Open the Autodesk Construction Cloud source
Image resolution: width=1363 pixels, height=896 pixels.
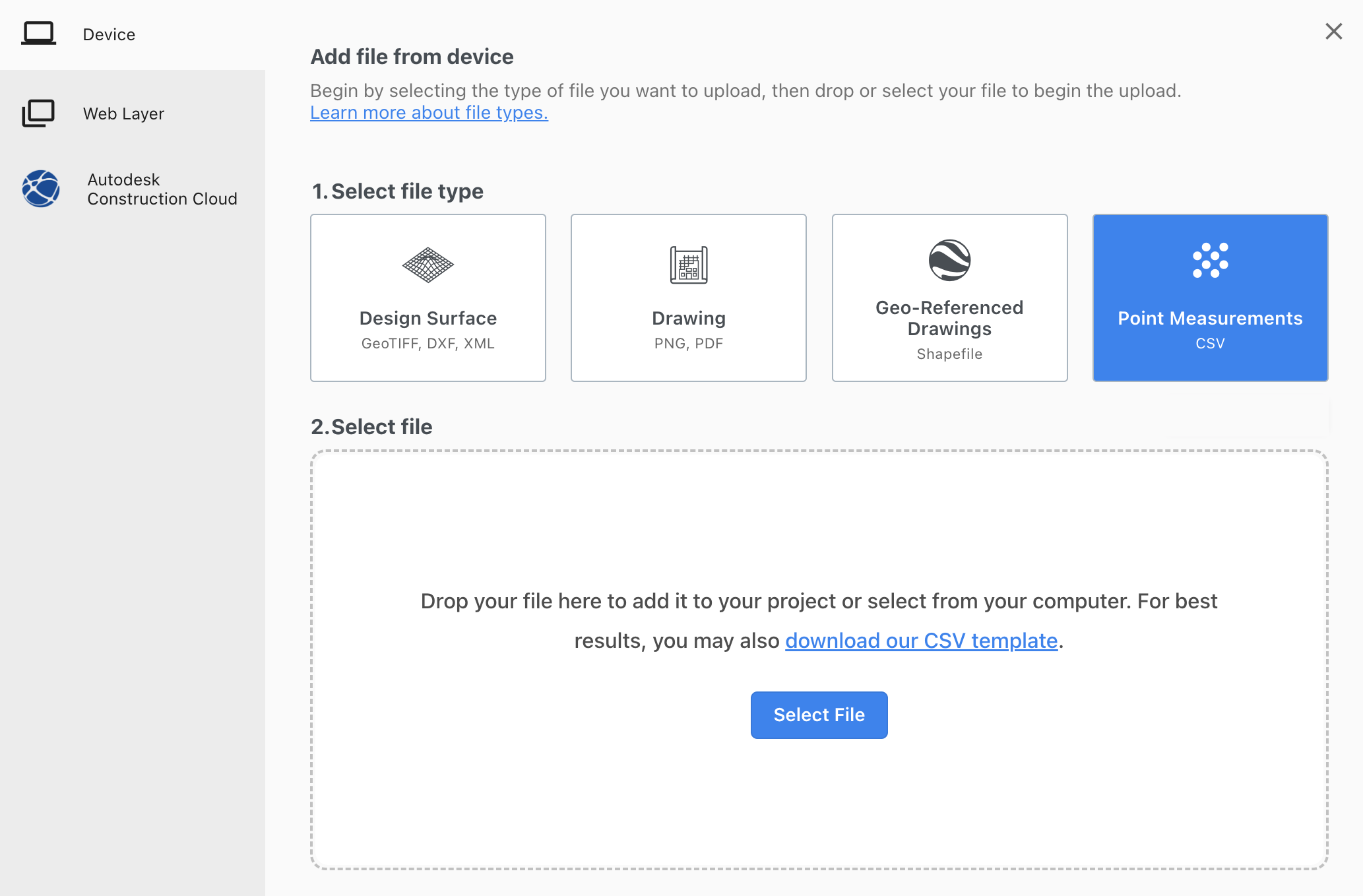(133, 189)
